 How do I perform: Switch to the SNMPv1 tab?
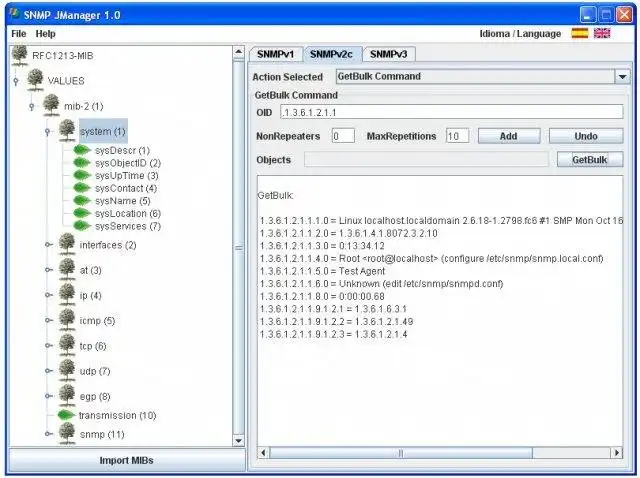[x=276, y=54]
